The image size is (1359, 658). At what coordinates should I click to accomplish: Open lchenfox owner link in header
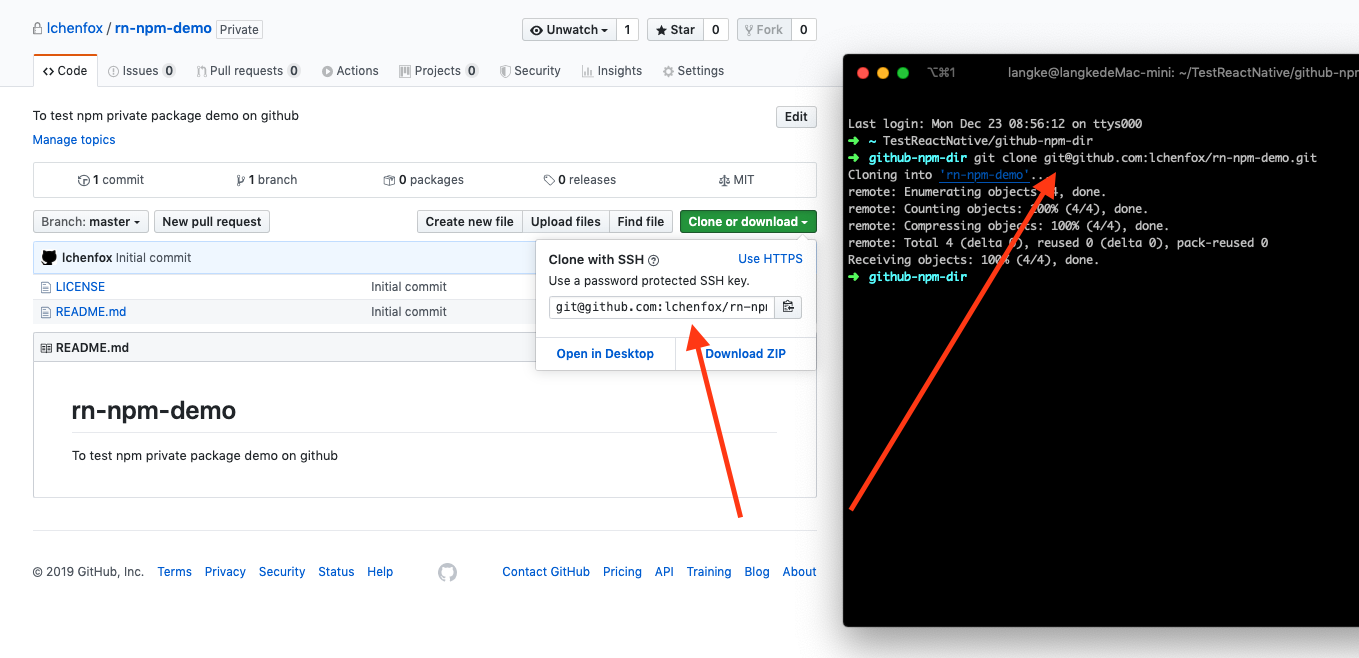[x=75, y=29]
